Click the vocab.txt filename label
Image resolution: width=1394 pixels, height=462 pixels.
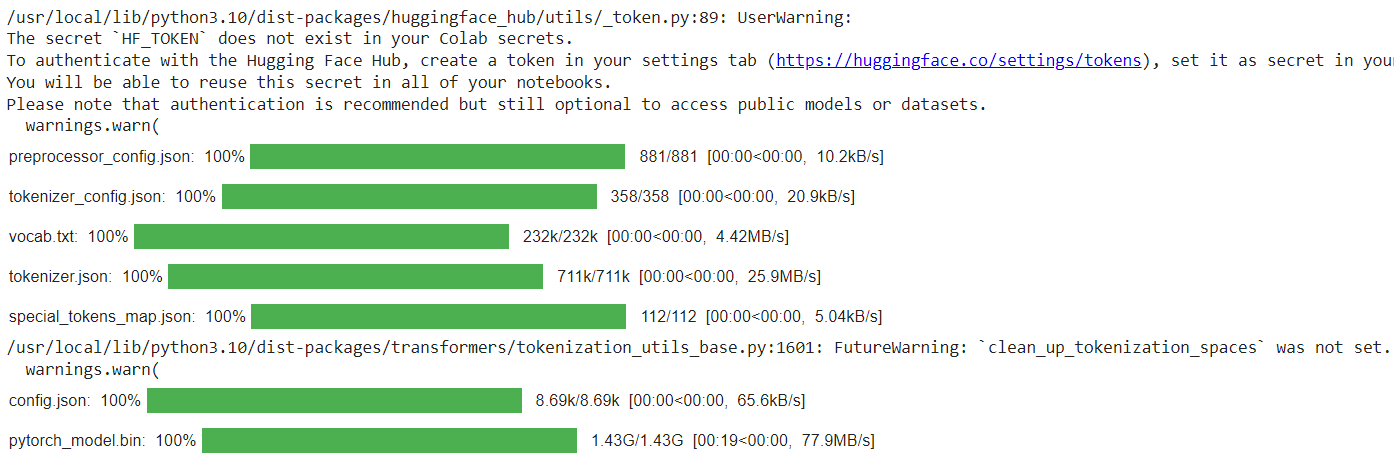[44, 237]
